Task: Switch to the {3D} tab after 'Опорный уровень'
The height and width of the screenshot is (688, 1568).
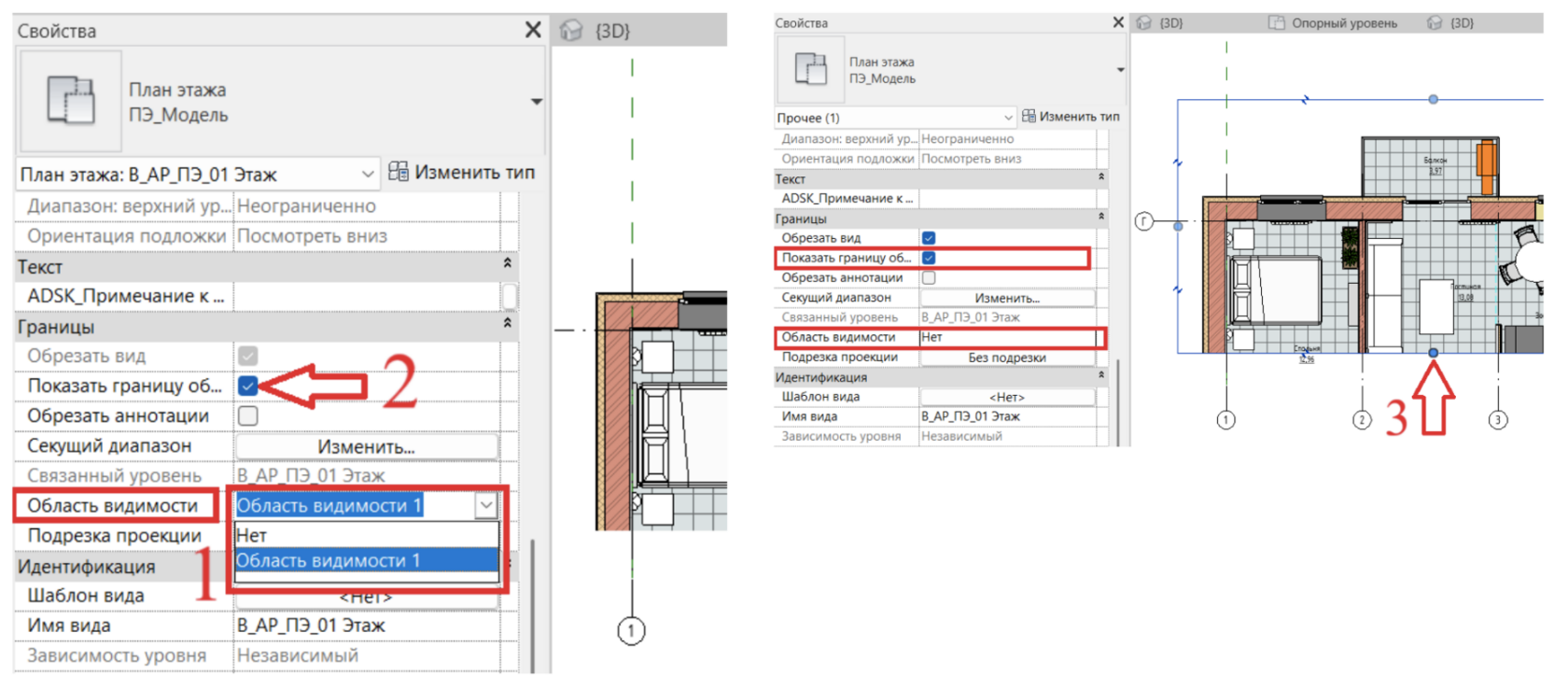Action: [1450, 22]
